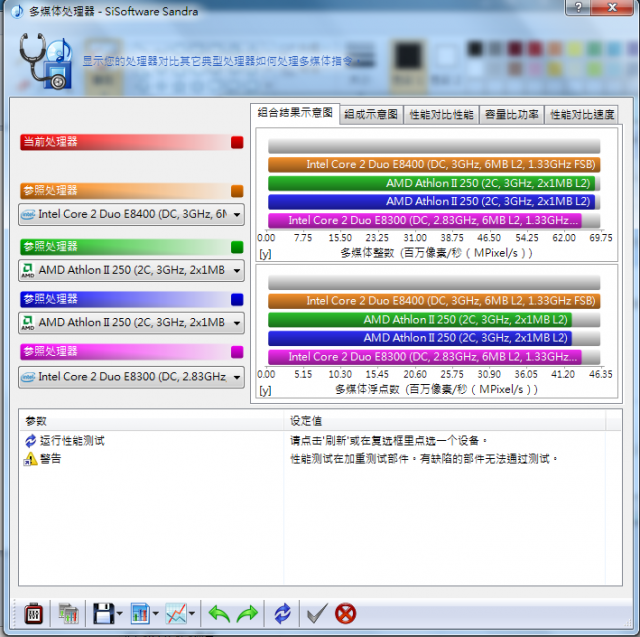
Task: Open the line graph icon dropdown arrow
Action: point(191,613)
